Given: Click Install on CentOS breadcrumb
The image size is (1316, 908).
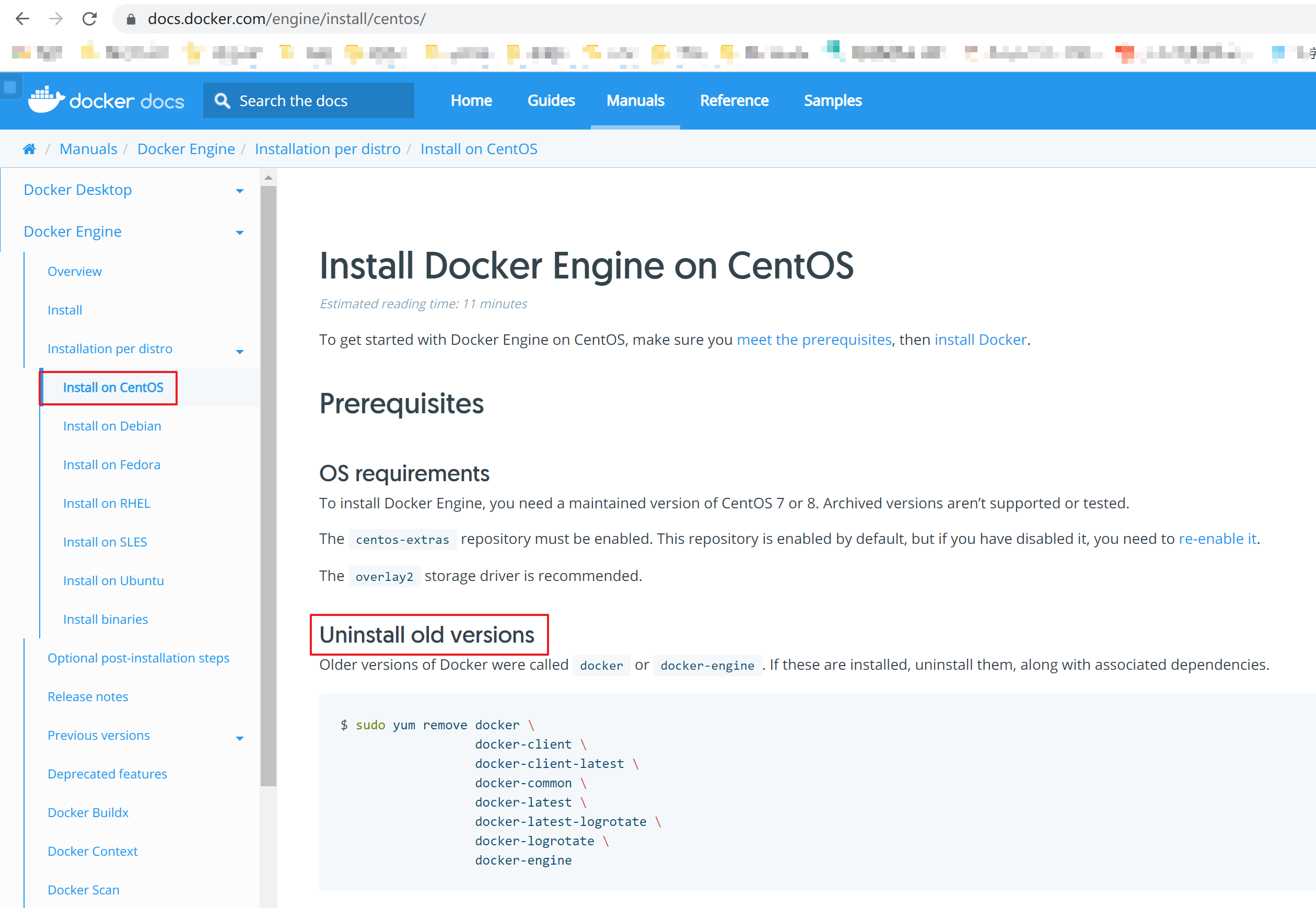Looking at the screenshot, I should pos(479,149).
